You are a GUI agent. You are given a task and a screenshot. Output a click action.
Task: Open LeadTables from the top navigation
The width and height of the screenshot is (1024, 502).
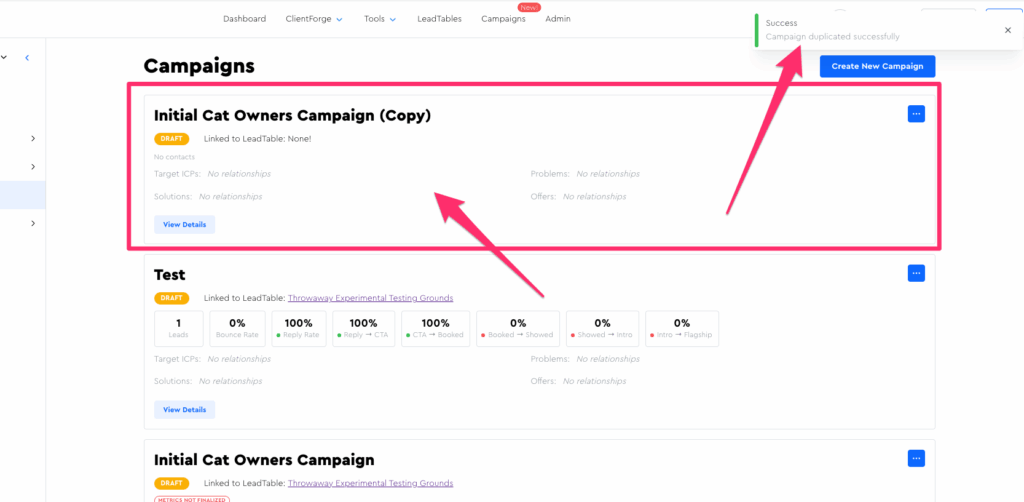[x=439, y=19]
